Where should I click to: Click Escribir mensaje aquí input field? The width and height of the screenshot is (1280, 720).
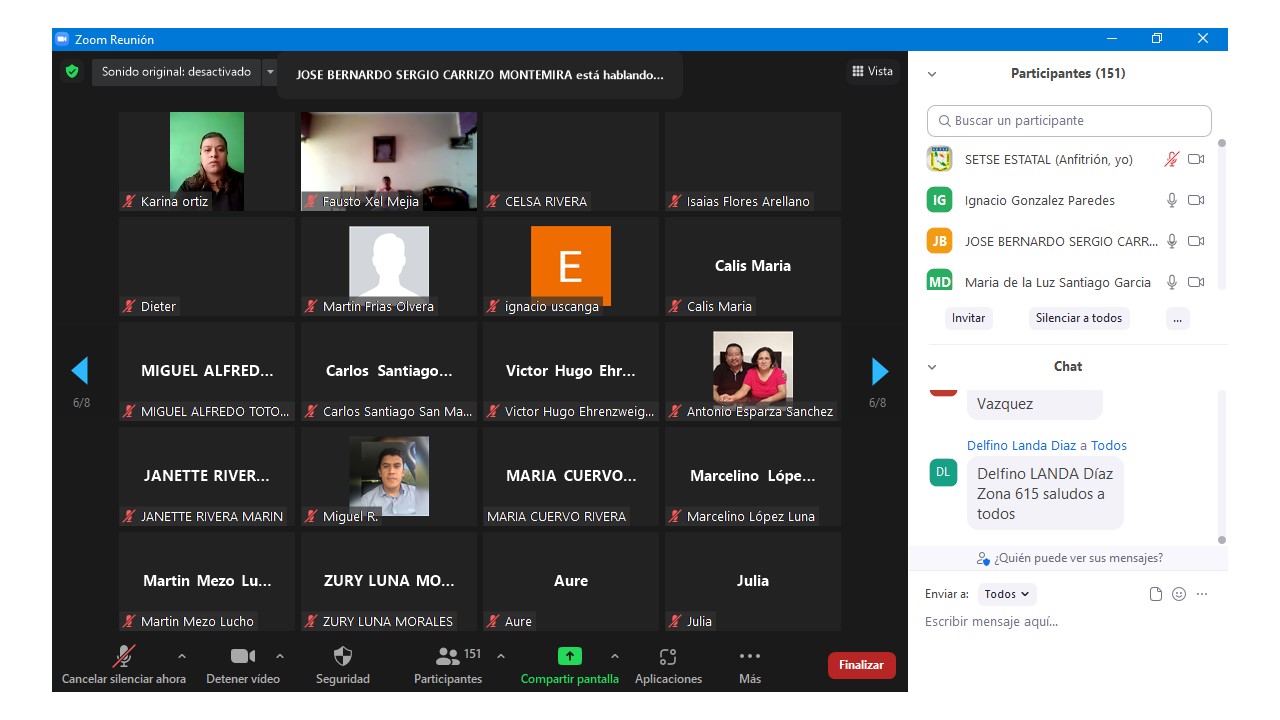pos(1068,622)
